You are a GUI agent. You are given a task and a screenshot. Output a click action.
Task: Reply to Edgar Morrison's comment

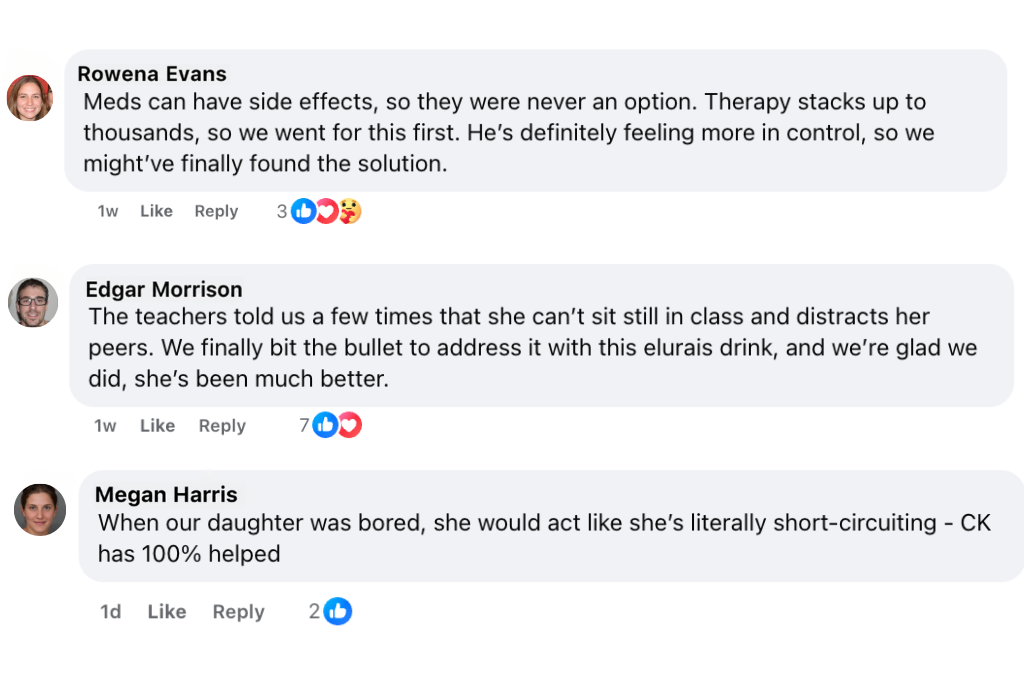(222, 426)
